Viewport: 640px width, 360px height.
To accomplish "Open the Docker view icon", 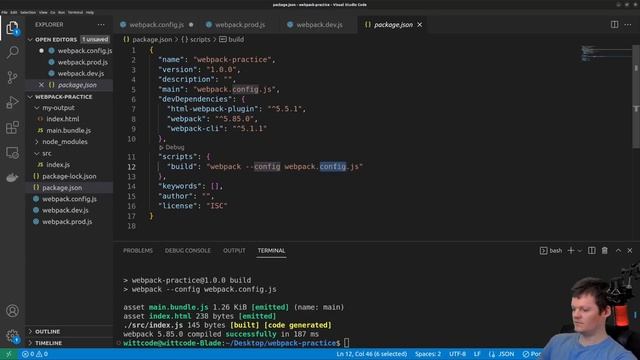I will [12, 178].
